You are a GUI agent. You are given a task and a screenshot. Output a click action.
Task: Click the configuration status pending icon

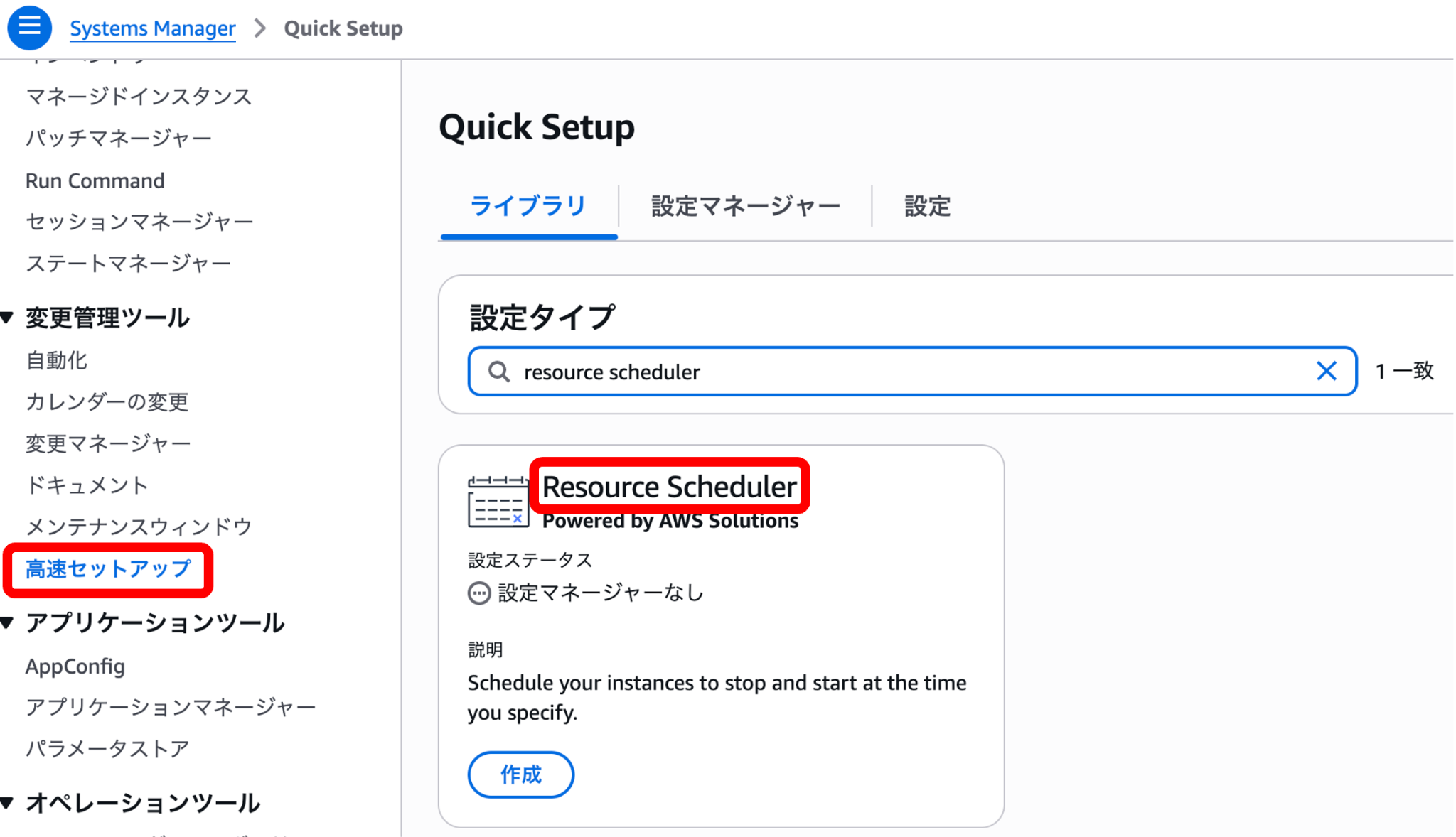479,593
